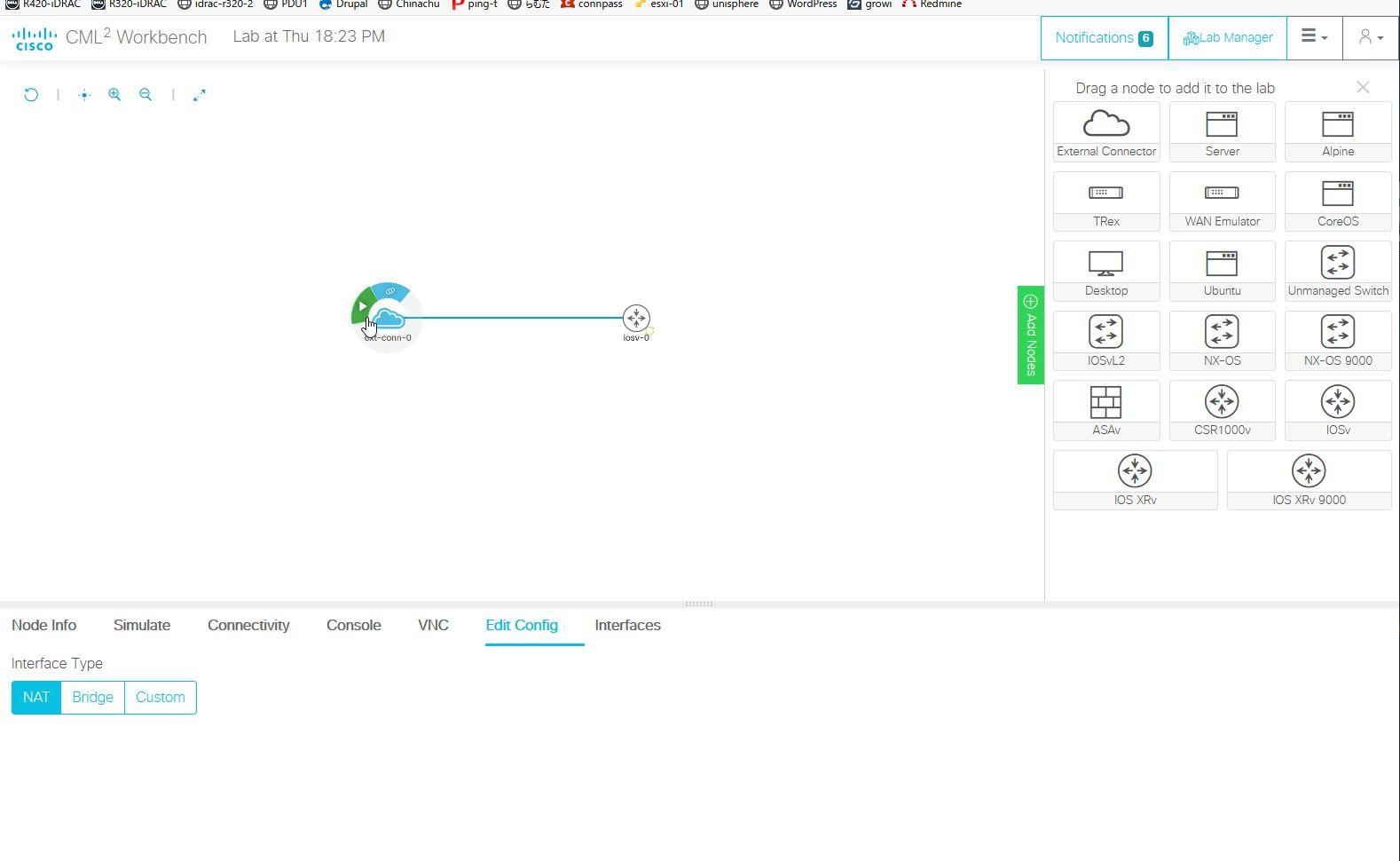Select the IOS XRv 9000 node type
The image size is (1400, 861).
click(x=1309, y=480)
